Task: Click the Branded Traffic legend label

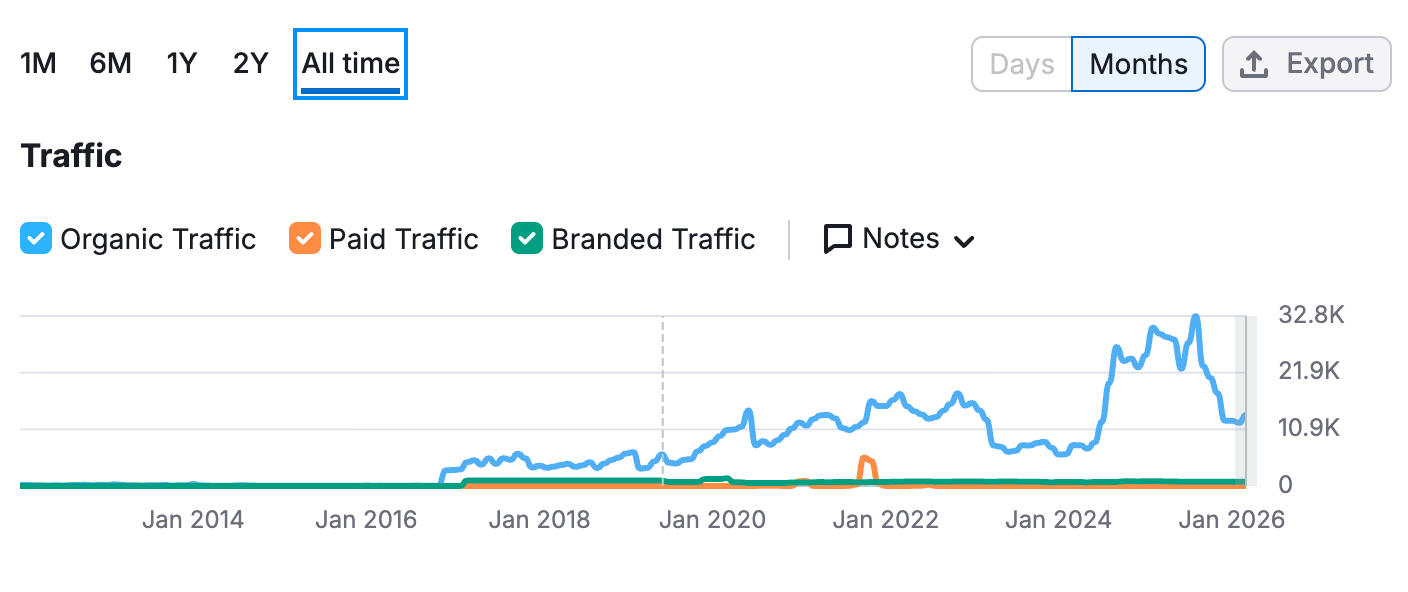Action: point(653,240)
